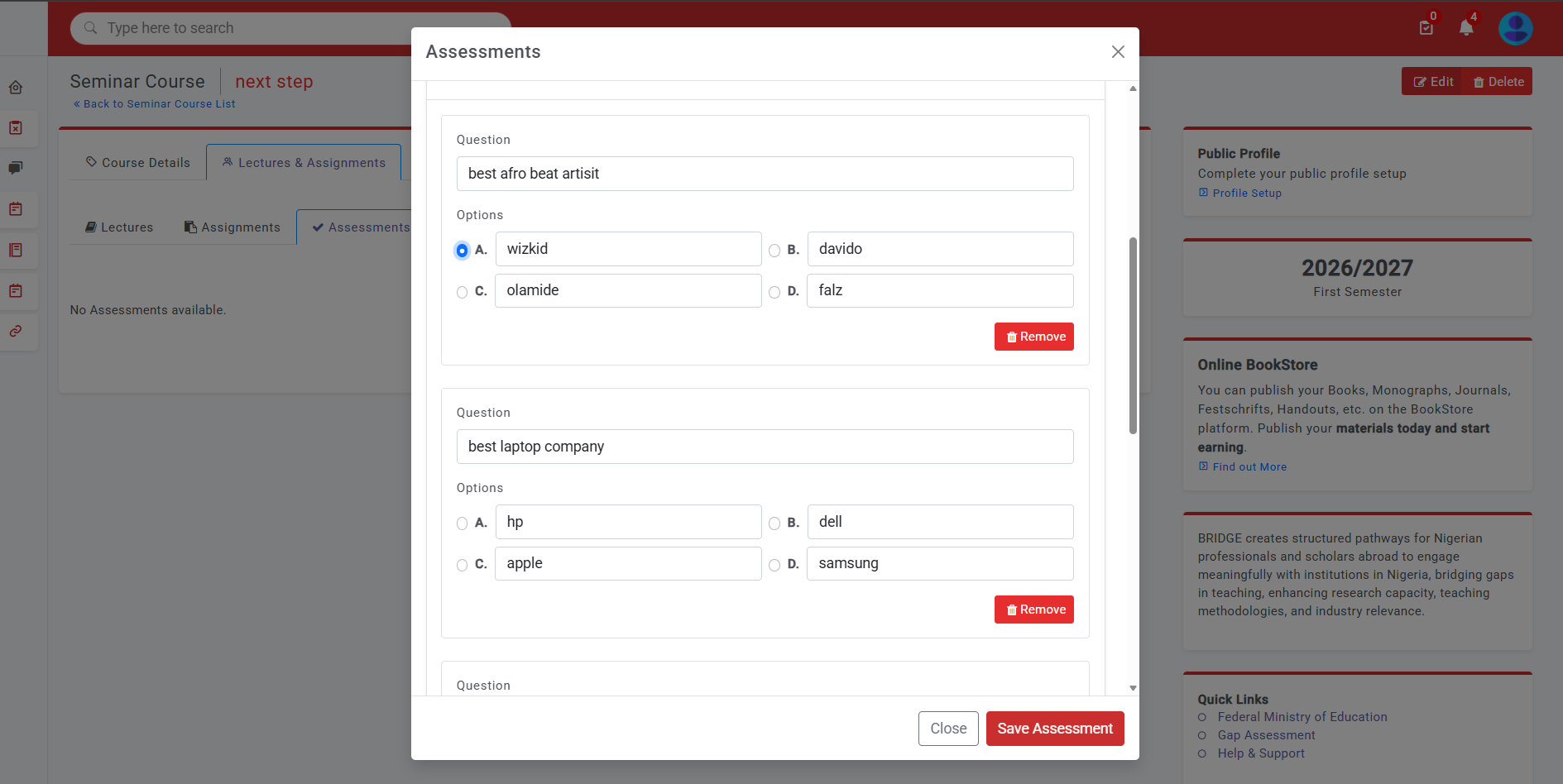Viewport: 1563px width, 784px height.
Task: Click the dialog scrollbar up arrow
Action: [x=1133, y=88]
